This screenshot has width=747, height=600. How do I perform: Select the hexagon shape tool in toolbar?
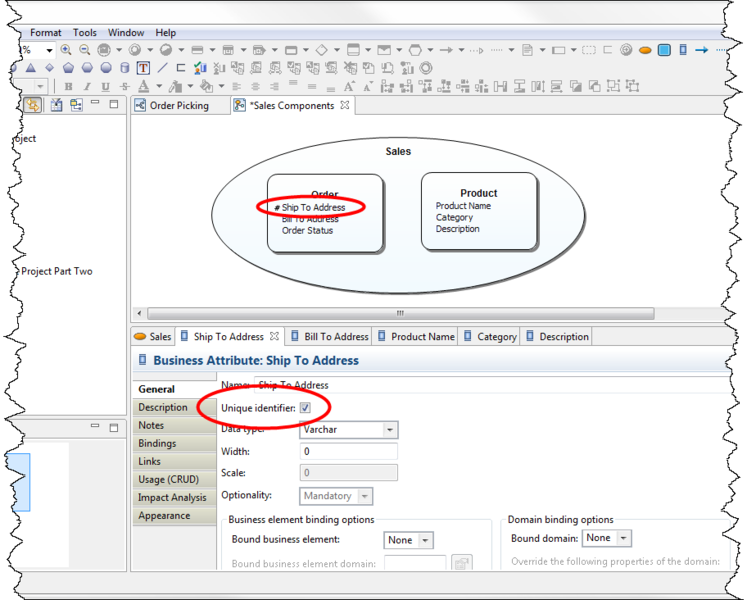point(415,50)
